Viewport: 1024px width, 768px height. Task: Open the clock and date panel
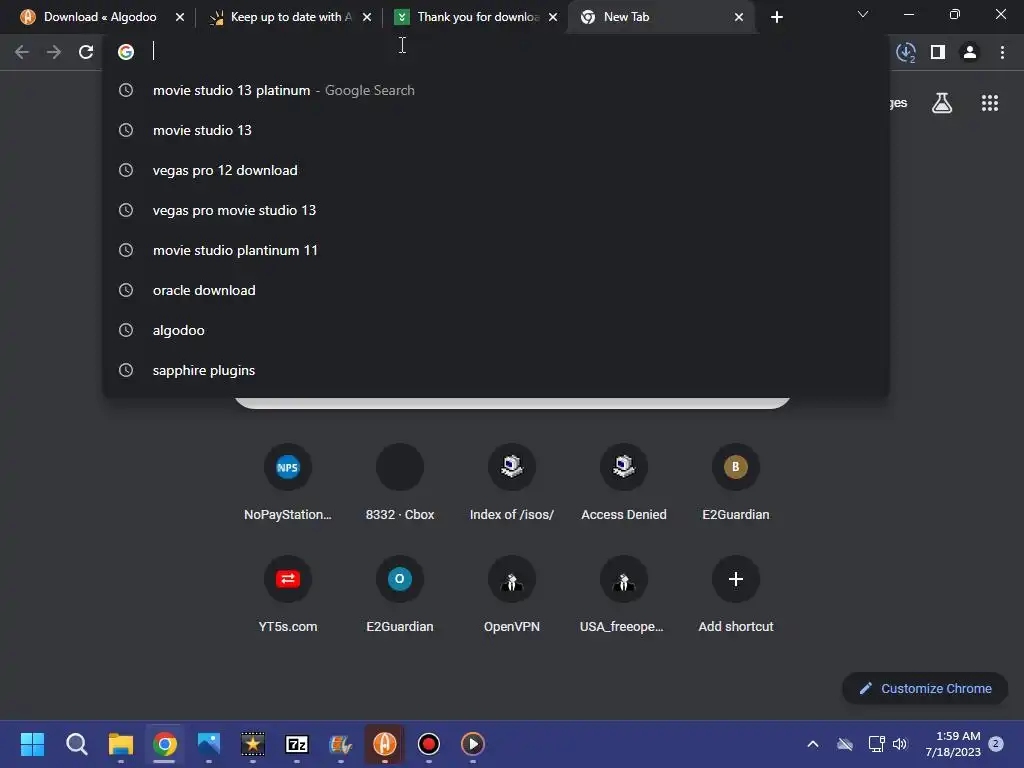pos(953,744)
